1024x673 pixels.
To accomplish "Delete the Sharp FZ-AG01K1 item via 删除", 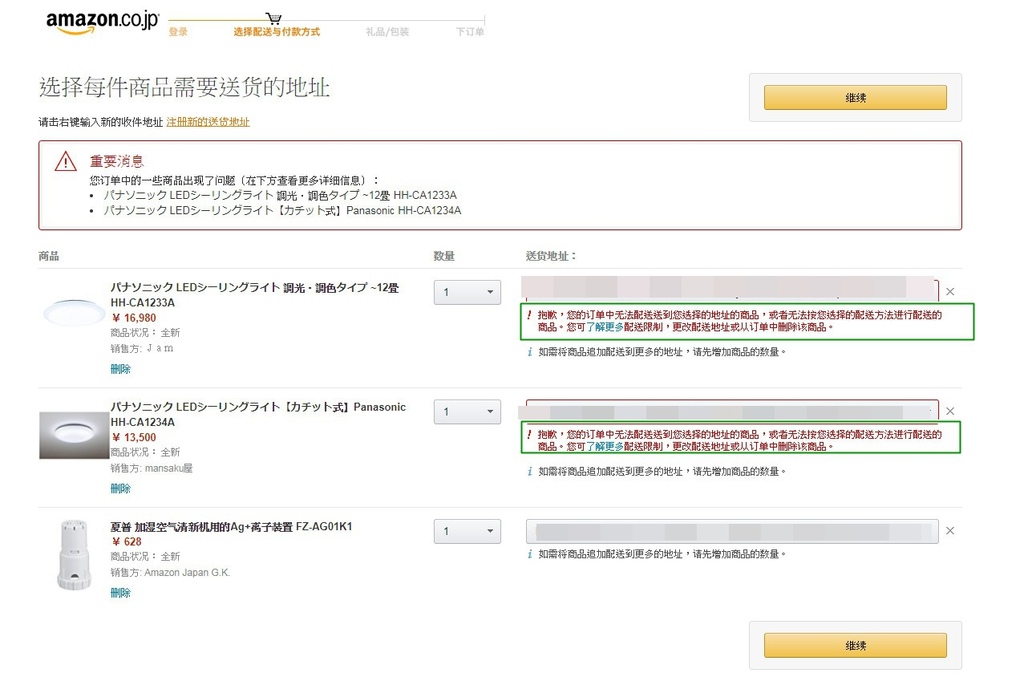I will point(120,593).
